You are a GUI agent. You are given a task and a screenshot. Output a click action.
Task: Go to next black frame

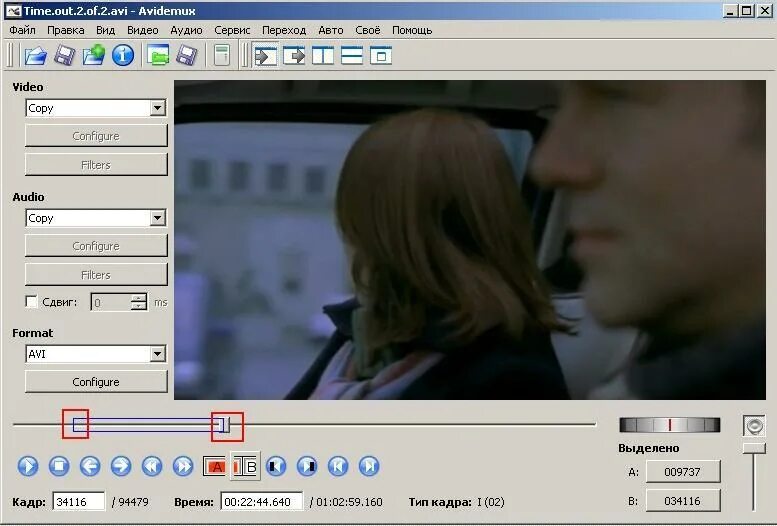(x=307, y=467)
